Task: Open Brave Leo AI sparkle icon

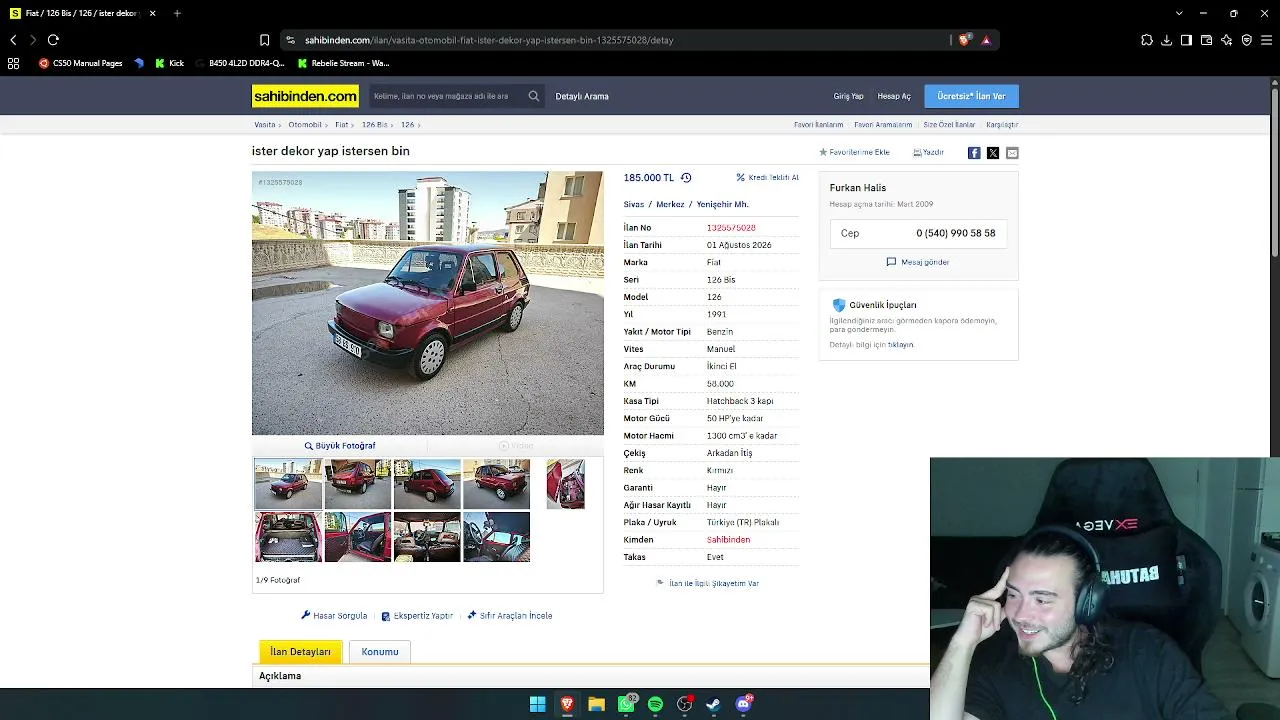Action: pos(1226,40)
